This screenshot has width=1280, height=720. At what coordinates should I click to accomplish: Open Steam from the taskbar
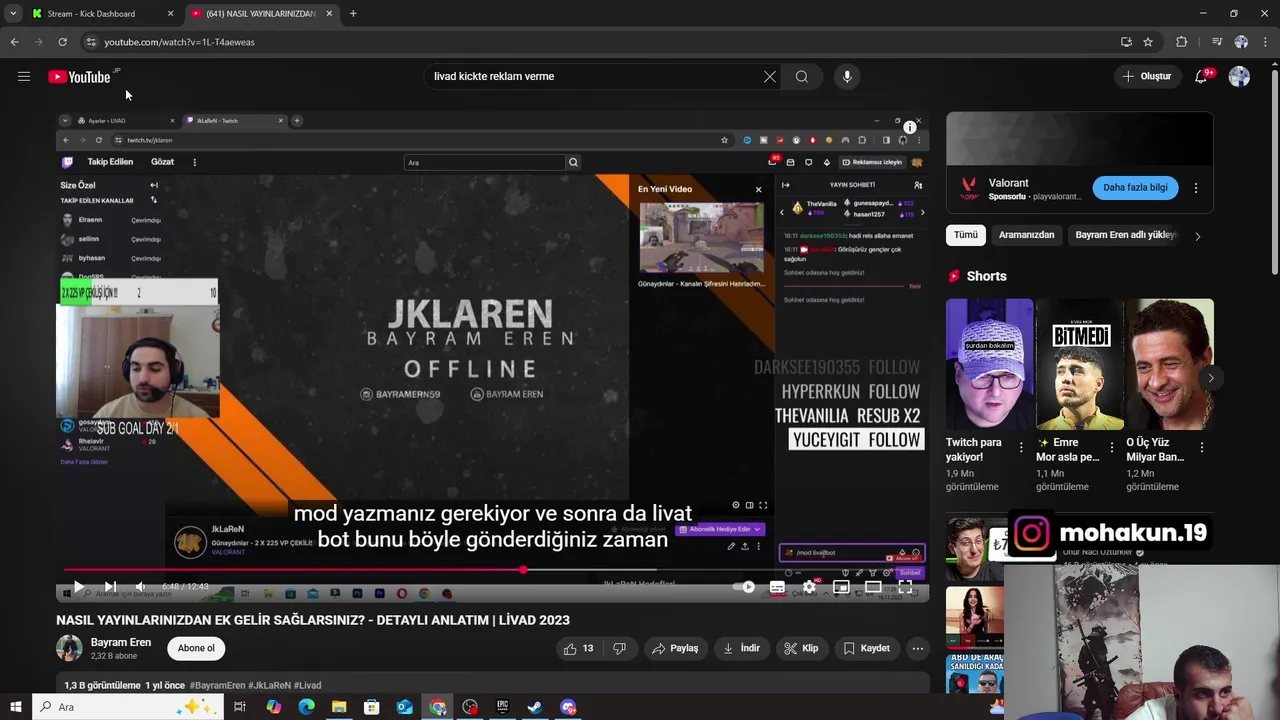pyautogui.click(x=535, y=707)
